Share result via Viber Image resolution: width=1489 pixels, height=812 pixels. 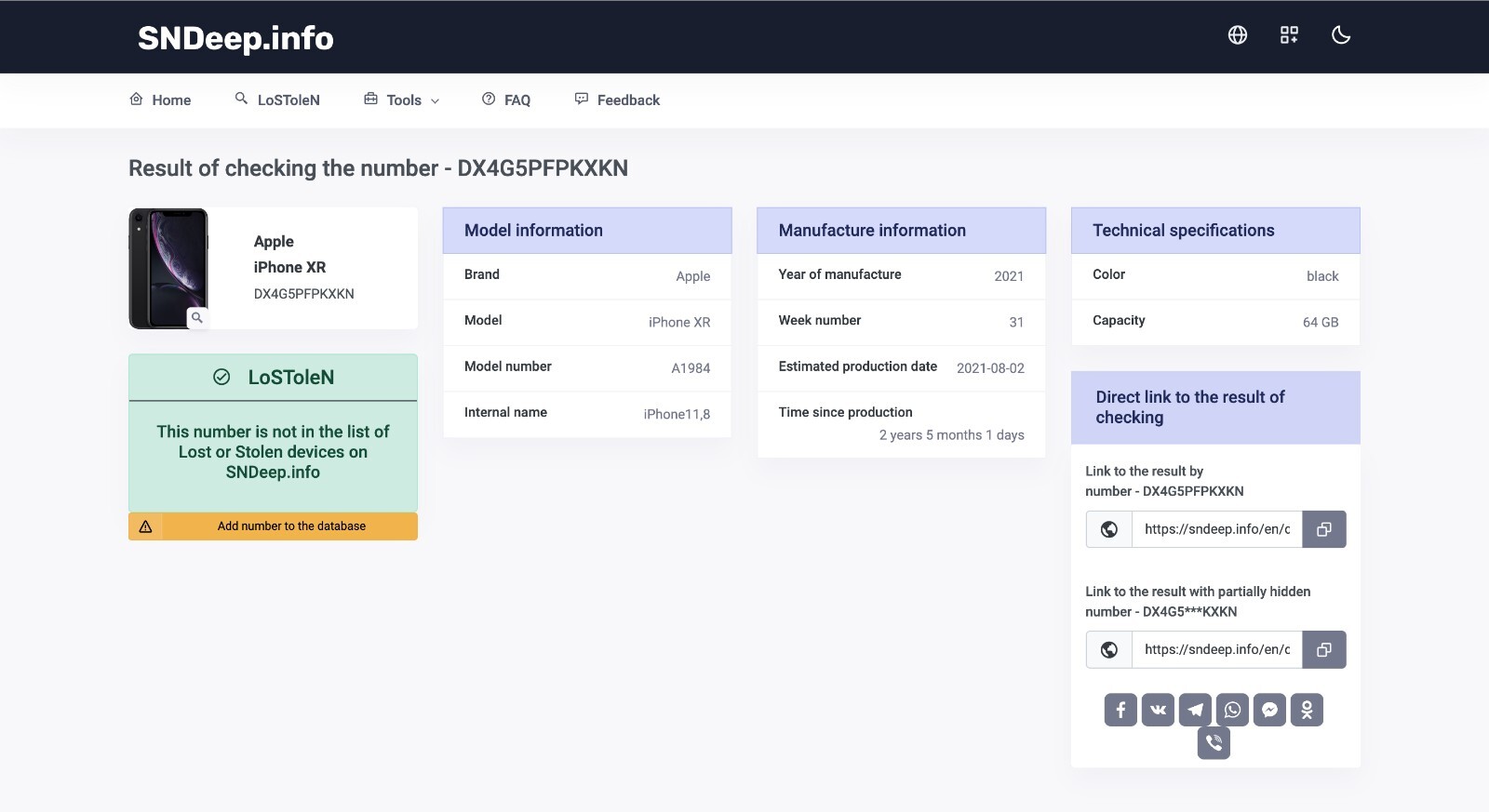1214,742
